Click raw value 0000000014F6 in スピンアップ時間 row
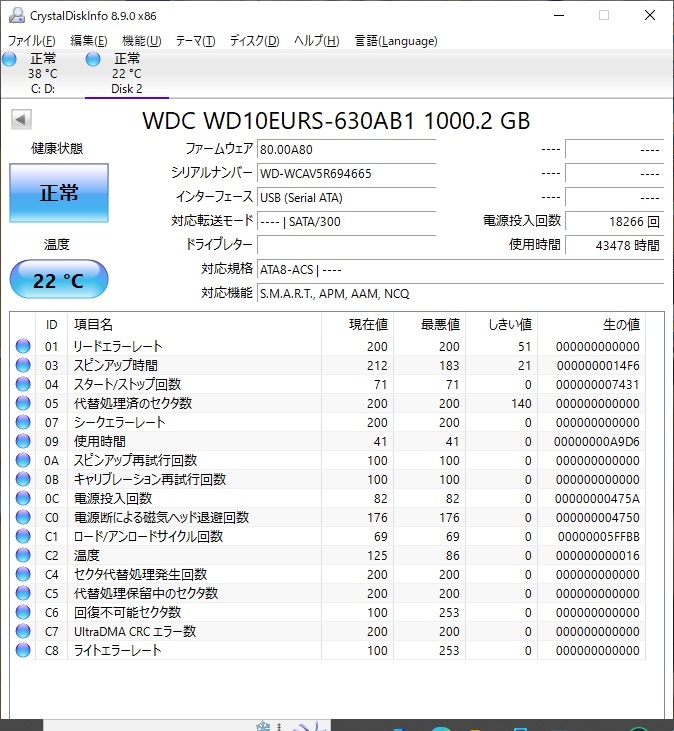This screenshot has width=674, height=731. point(598,366)
